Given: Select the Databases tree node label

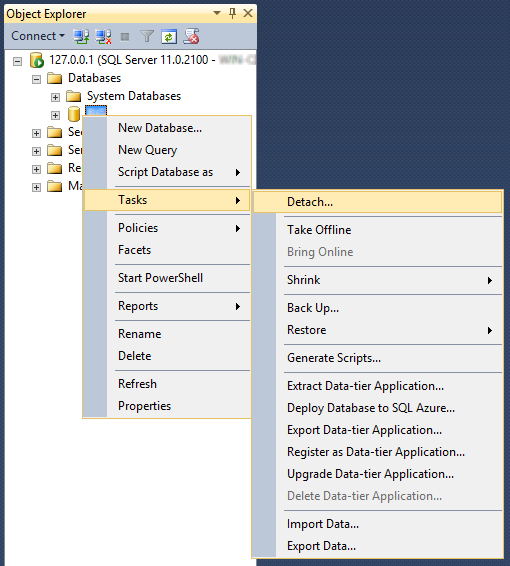Looking at the screenshot, I should (x=95, y=78).
